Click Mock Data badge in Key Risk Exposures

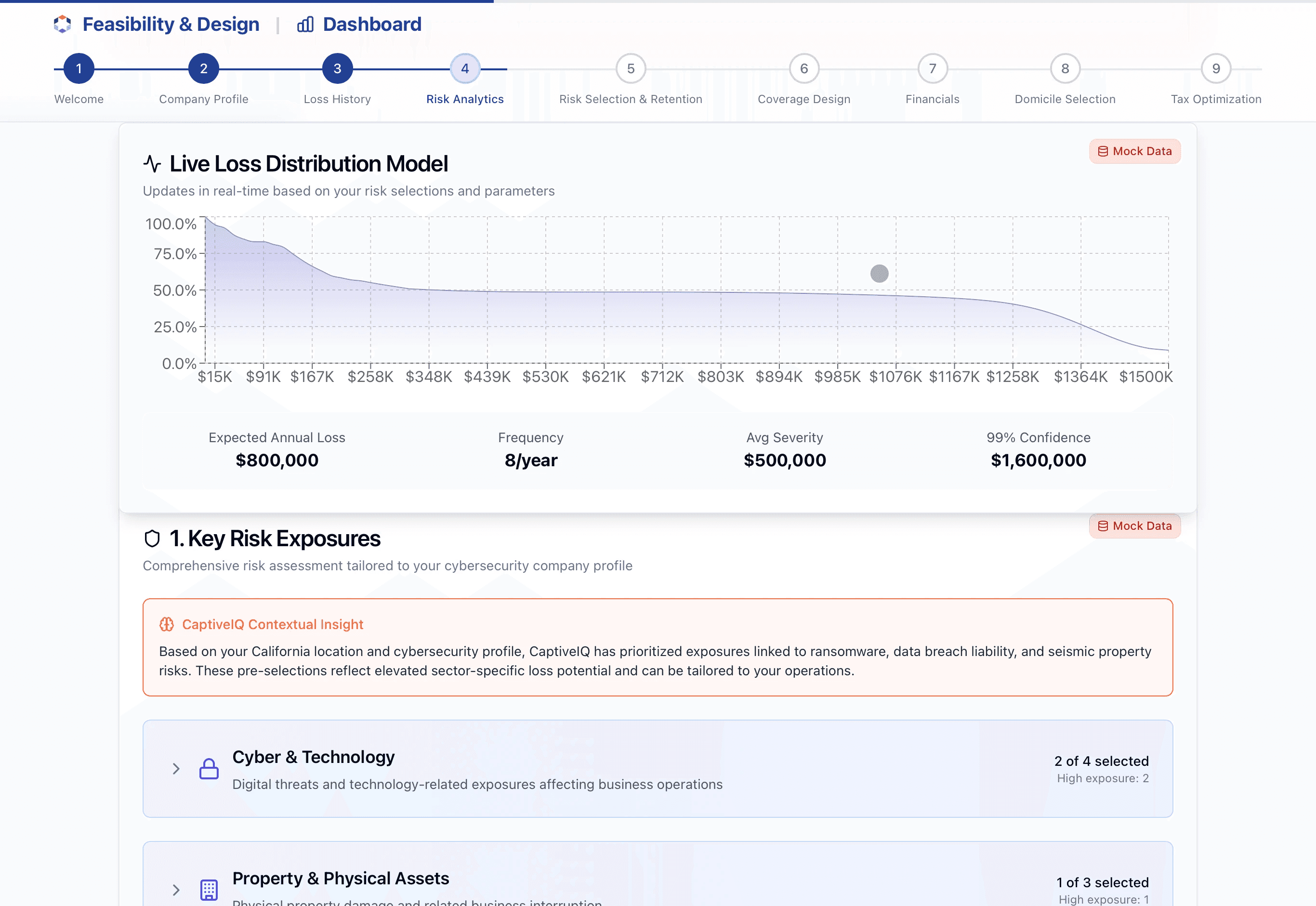tap(1134, 526)
